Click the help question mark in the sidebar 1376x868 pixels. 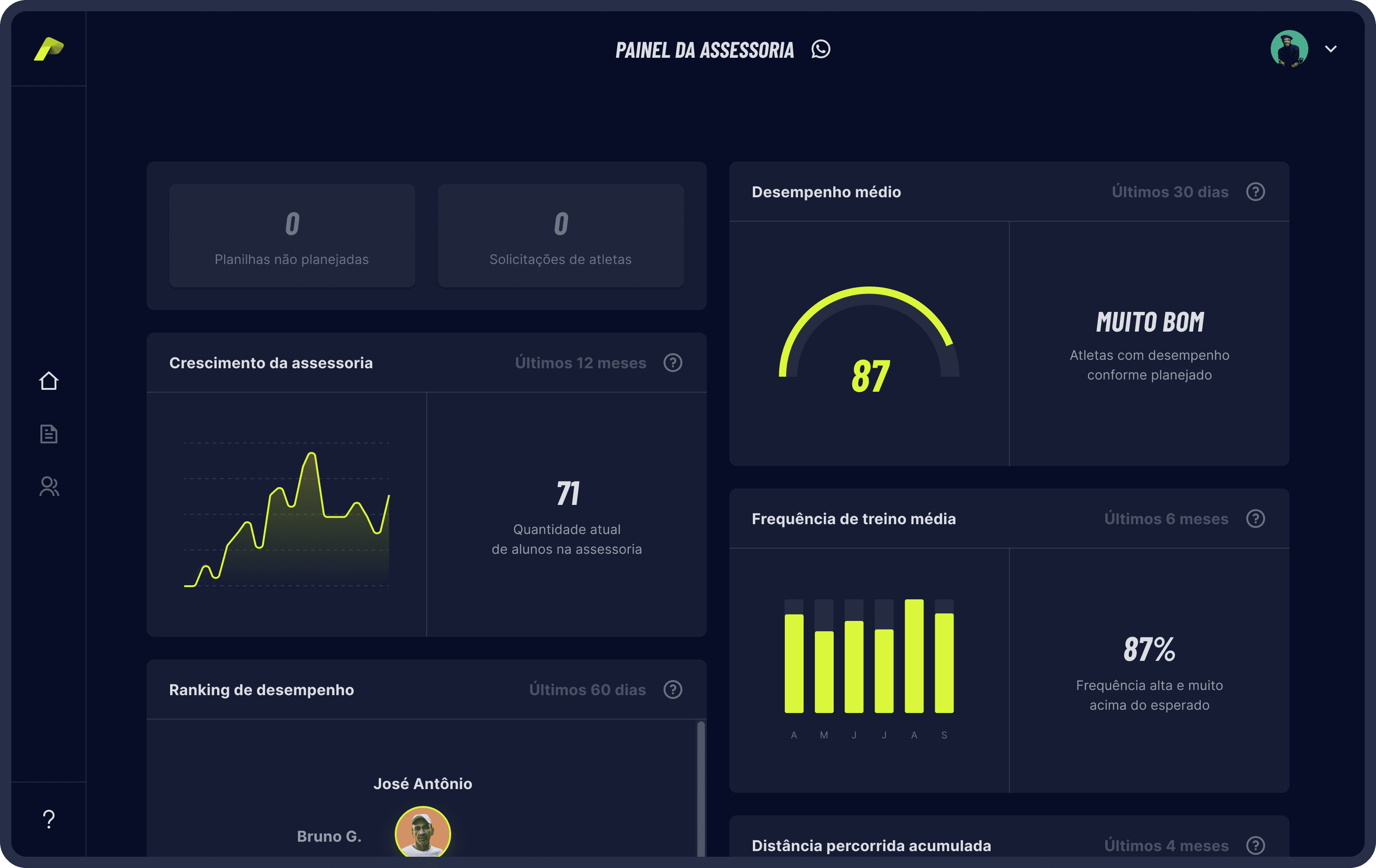click(48, 820)
